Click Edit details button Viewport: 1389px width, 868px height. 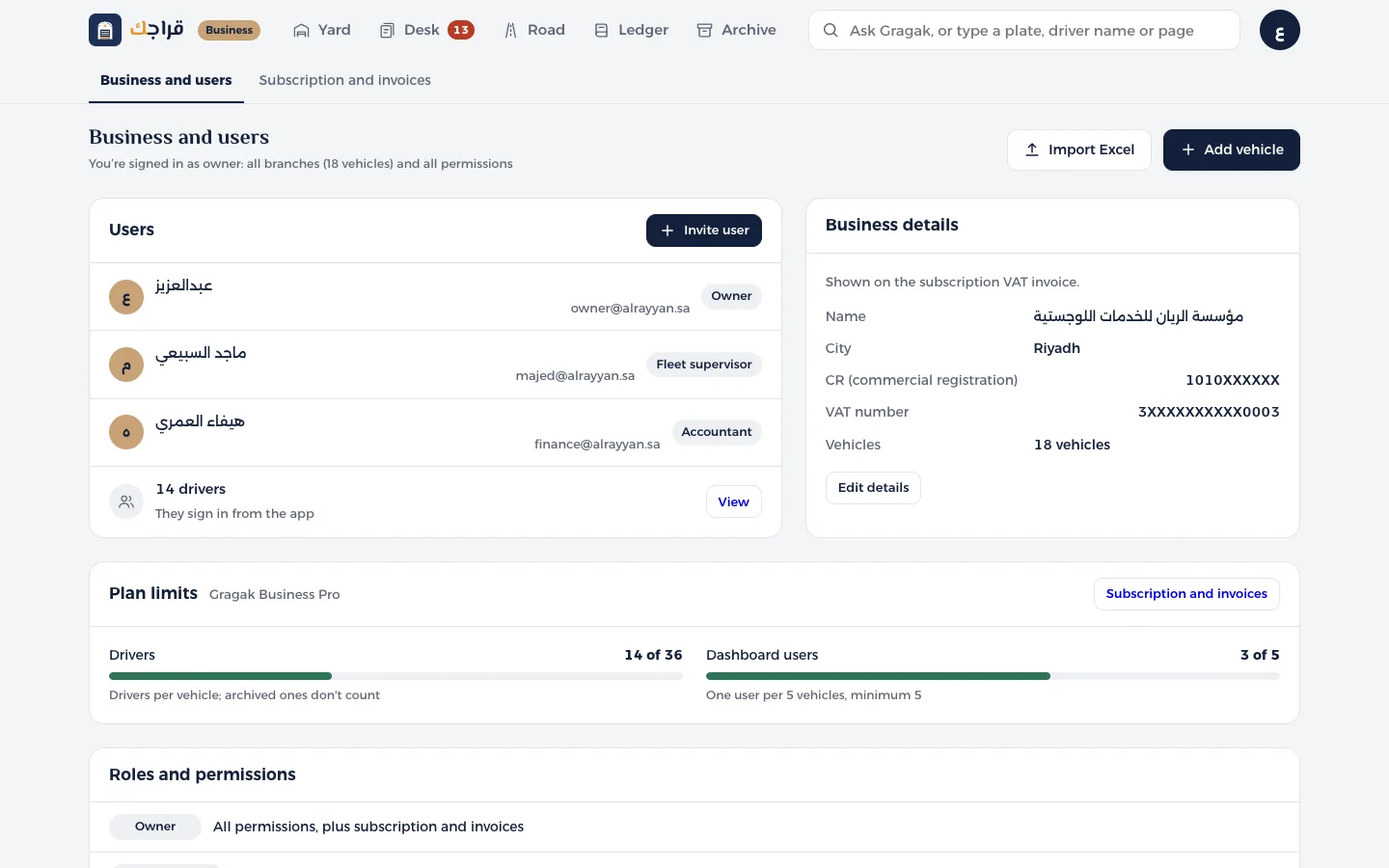pyautogui.click(x=873, y=488)
